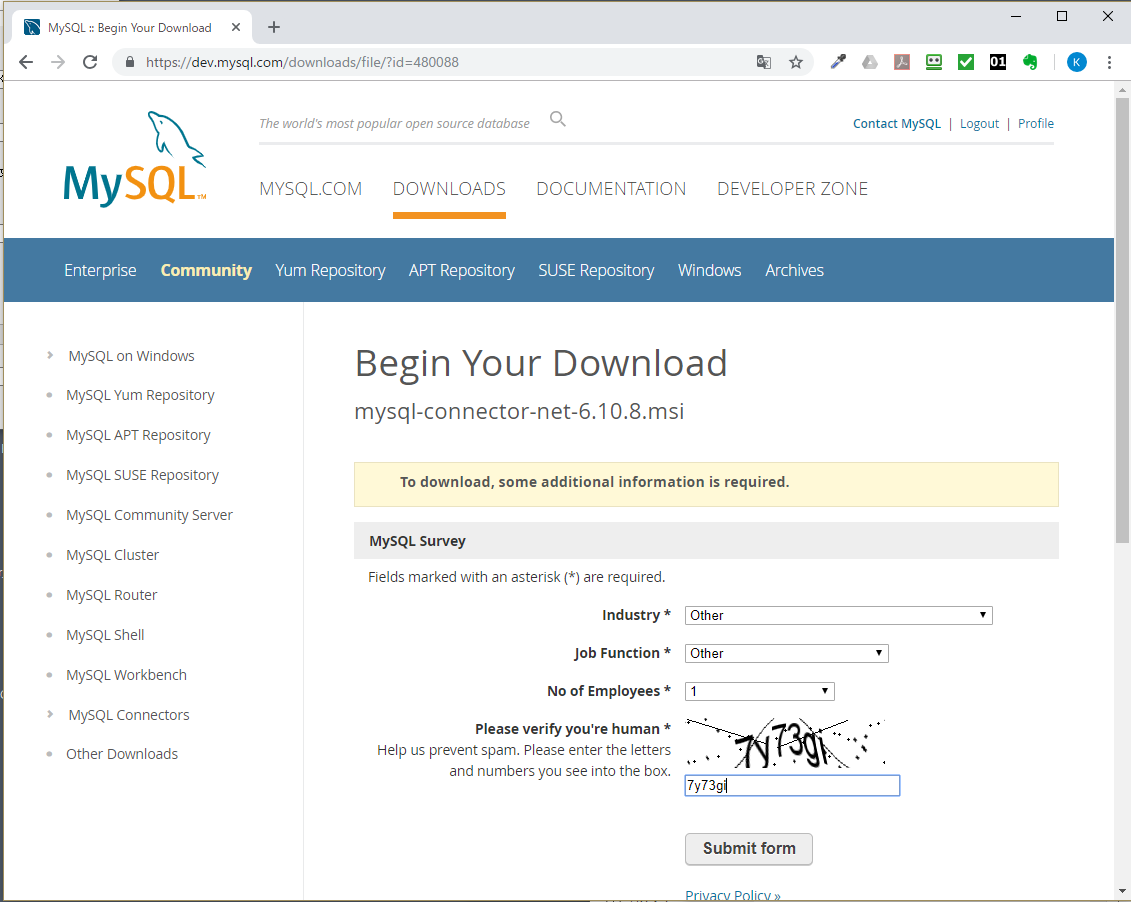Screen dimensions: 1131x902
Task: Click the human verification text input box
Action: (x=792, y=786)
